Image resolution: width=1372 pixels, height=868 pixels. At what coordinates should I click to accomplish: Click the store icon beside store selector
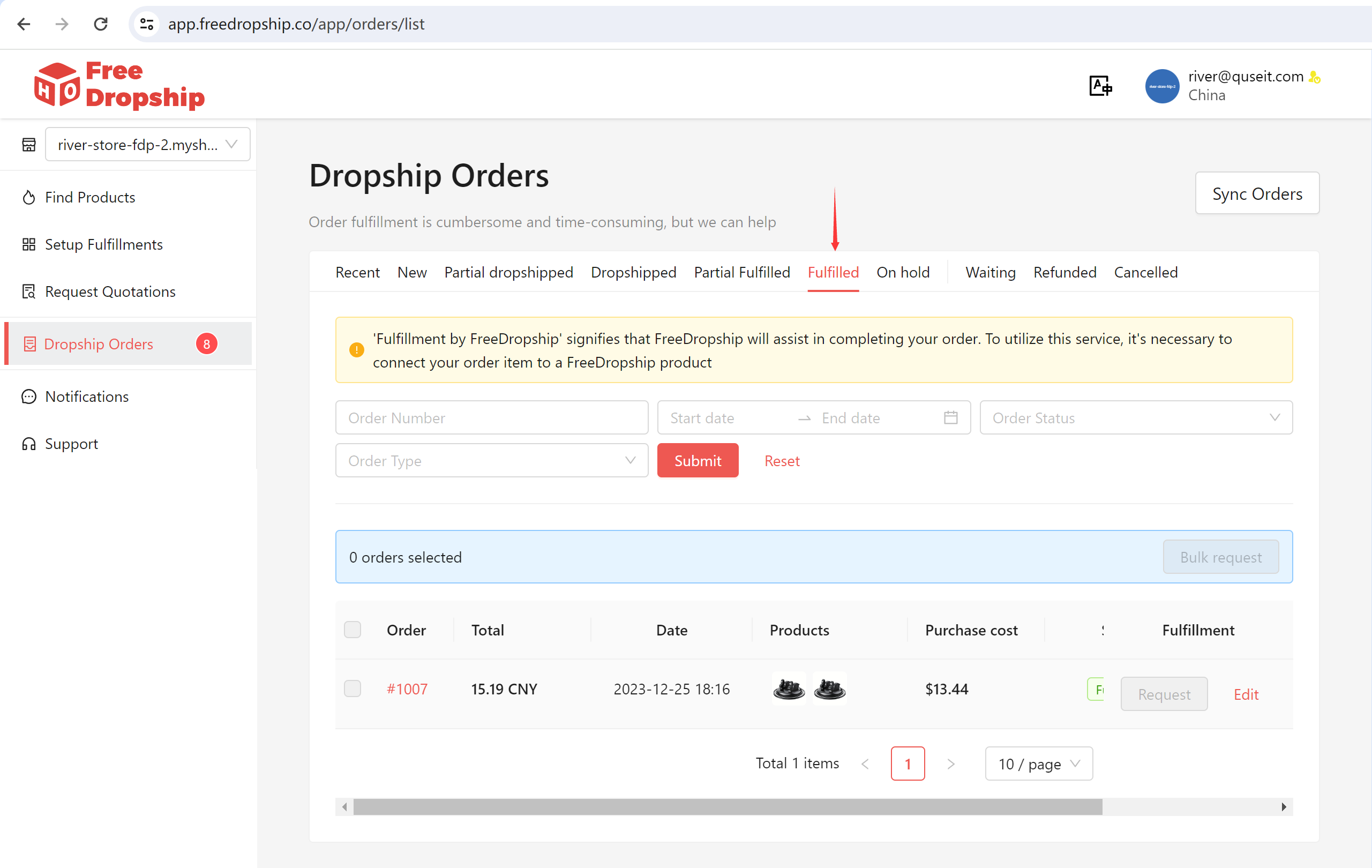29,145
